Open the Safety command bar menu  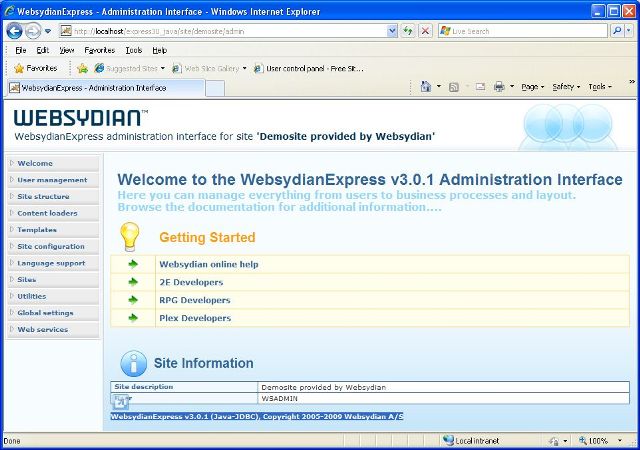pyautogui.click(x=566, y=87)
